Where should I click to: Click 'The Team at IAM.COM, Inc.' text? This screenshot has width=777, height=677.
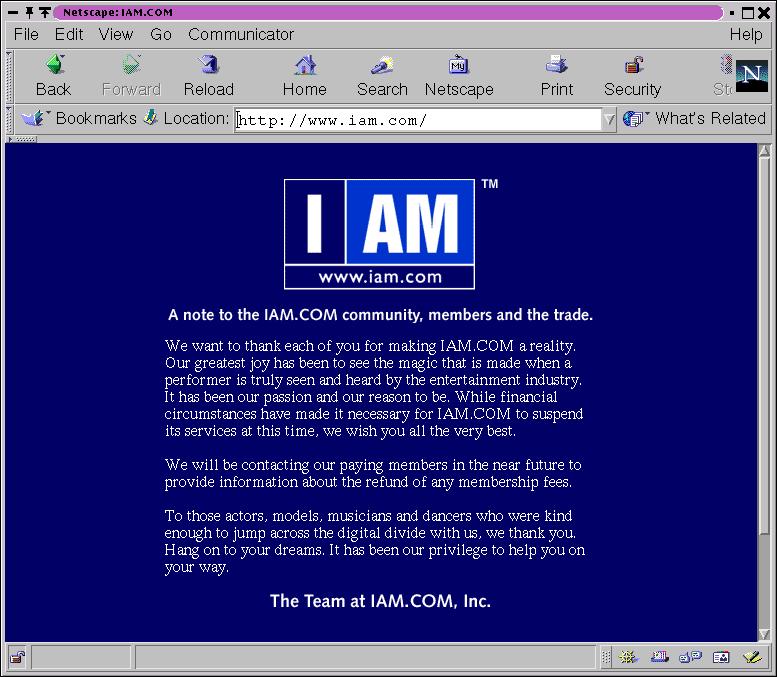[380, 601]
